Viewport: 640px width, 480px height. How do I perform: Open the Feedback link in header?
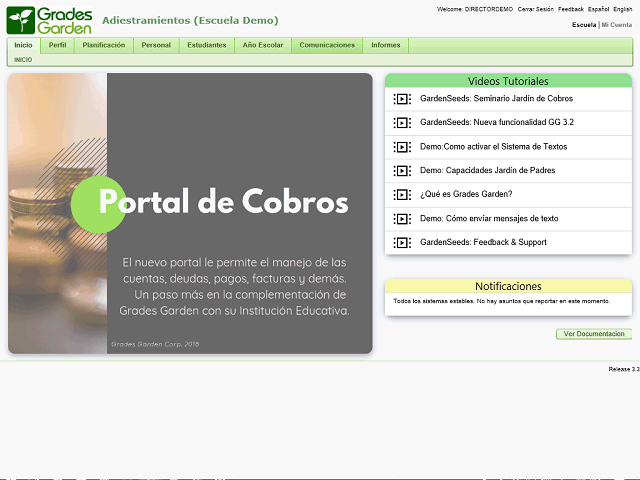571,9
